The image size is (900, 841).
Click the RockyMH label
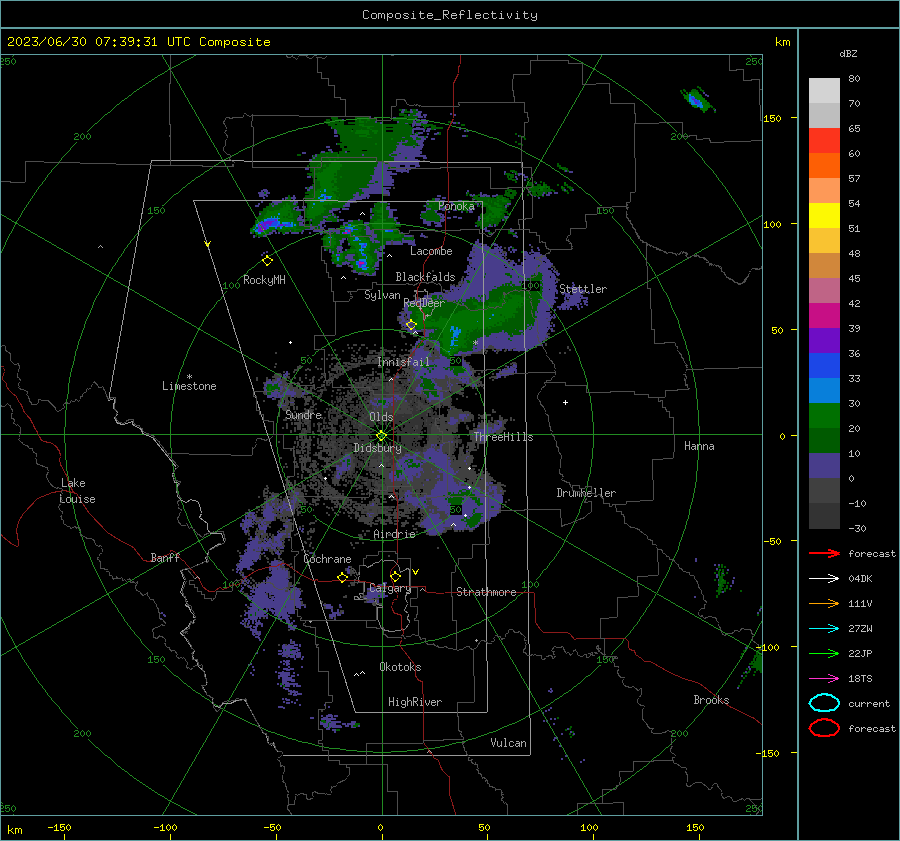[264, 280]
